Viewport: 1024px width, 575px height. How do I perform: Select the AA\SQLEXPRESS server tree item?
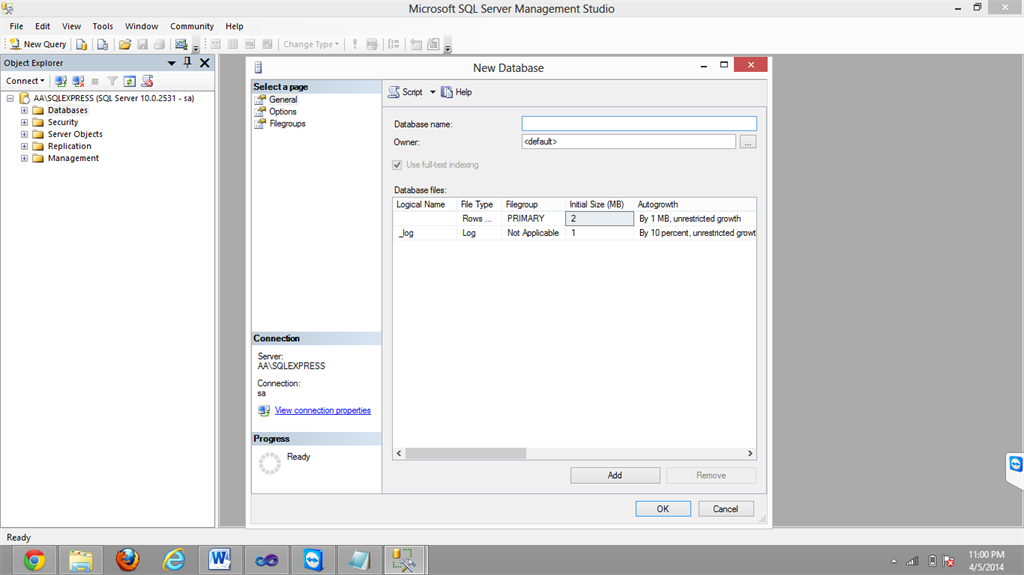pos(114,99)
